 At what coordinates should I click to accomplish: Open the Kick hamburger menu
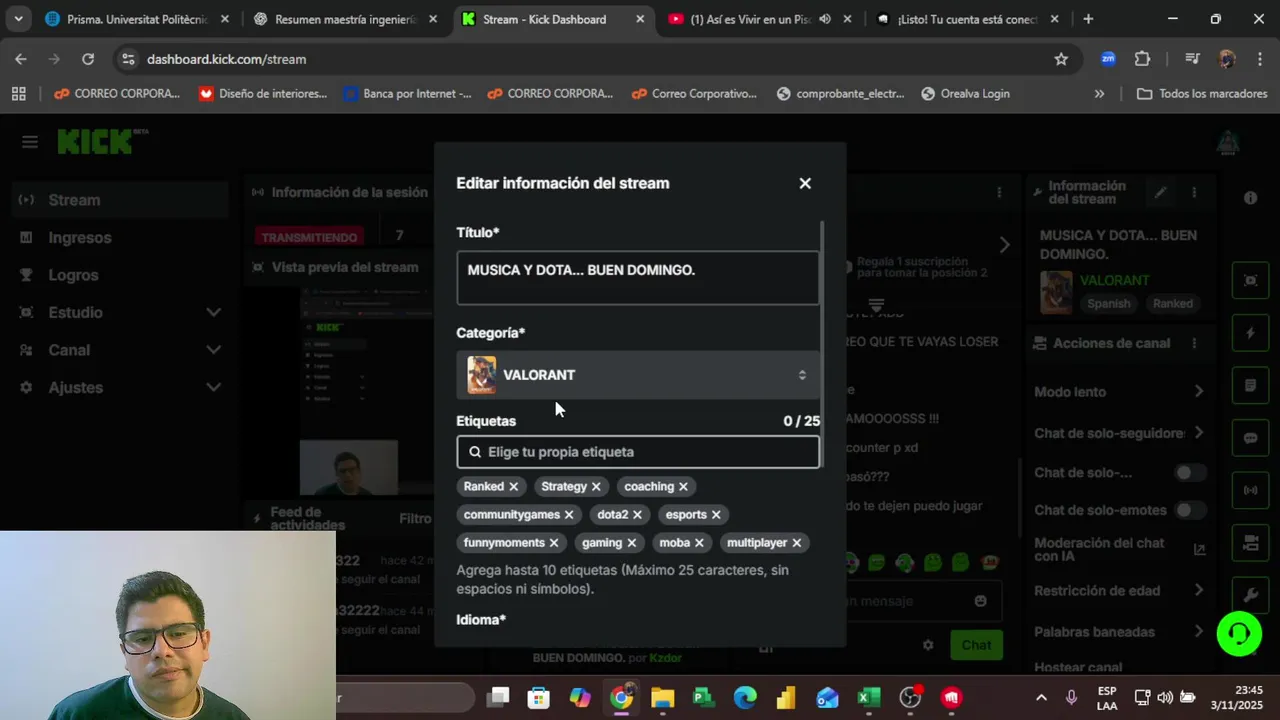(30, 142)
